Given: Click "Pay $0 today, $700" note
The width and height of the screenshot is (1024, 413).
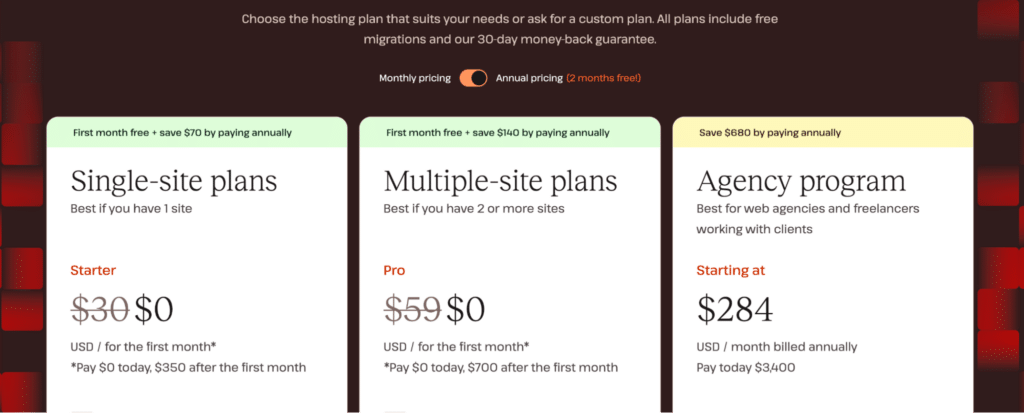Looking at the screenshot, I should (501, 367).
